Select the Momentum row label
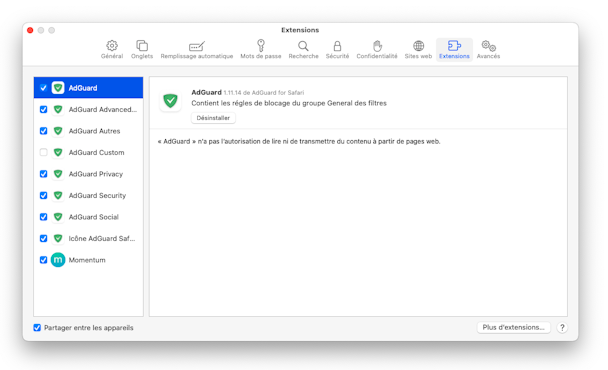The image size is (608, 370). 87,260
